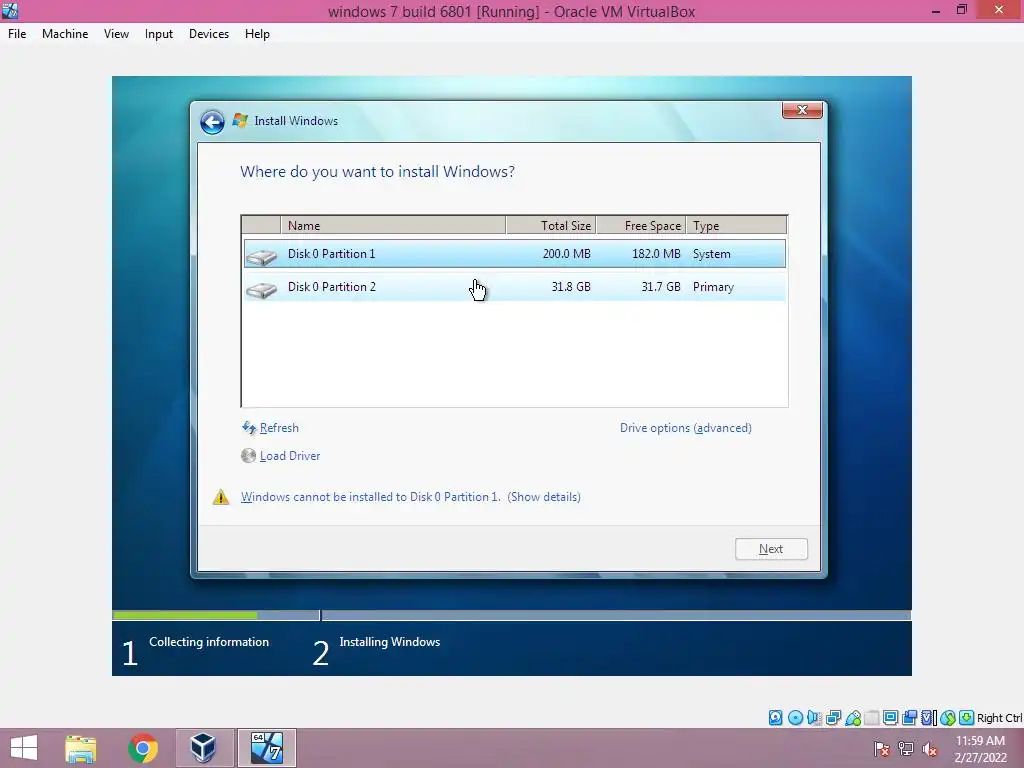Image resolution: width=1024 pixels, height=768 pixels.
Task: Open the File menu
Action: coord(17,34)
